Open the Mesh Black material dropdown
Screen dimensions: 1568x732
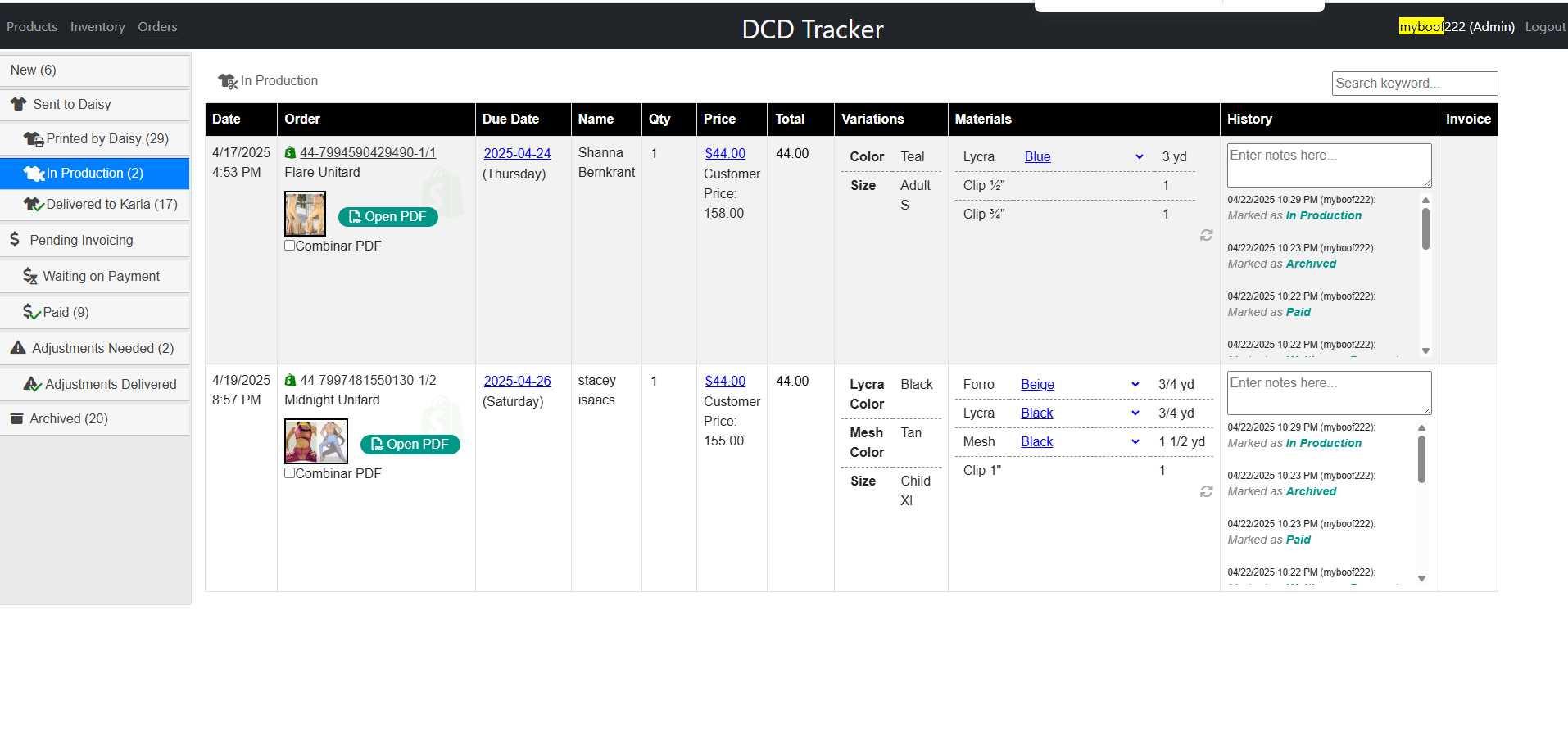1135,442
